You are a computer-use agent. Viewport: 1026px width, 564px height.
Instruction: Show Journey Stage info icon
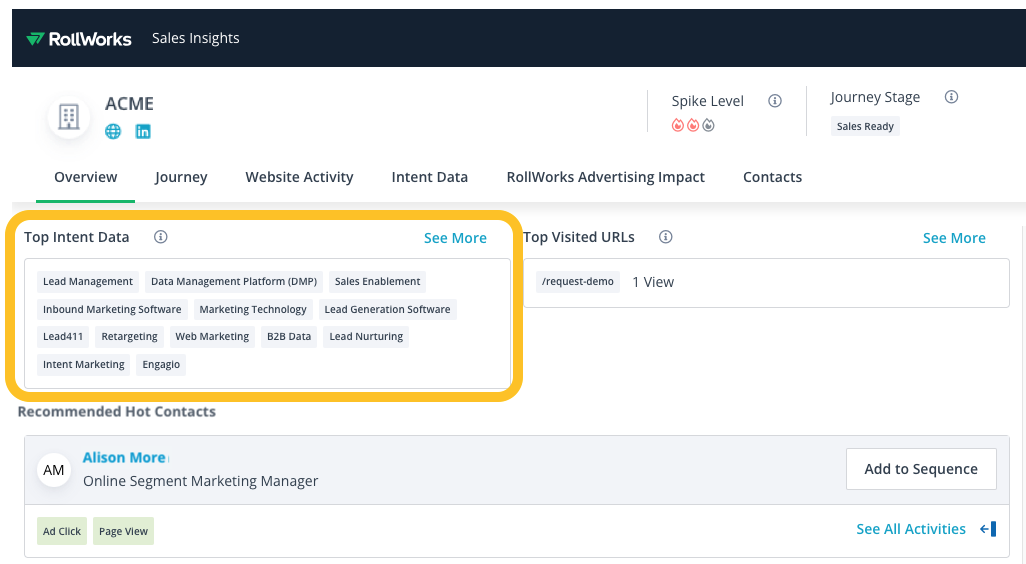(x=951, y=97)
